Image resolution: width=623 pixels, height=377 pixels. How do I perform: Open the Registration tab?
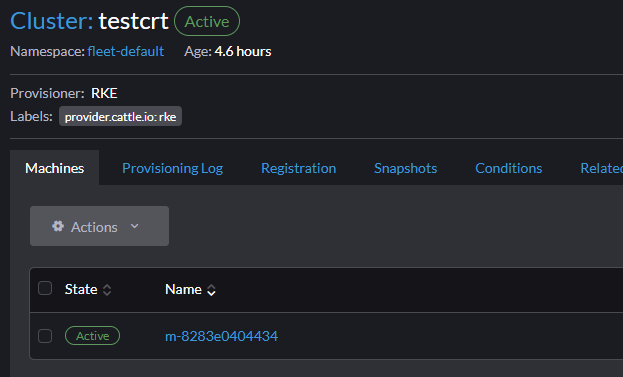click(298, 168)
